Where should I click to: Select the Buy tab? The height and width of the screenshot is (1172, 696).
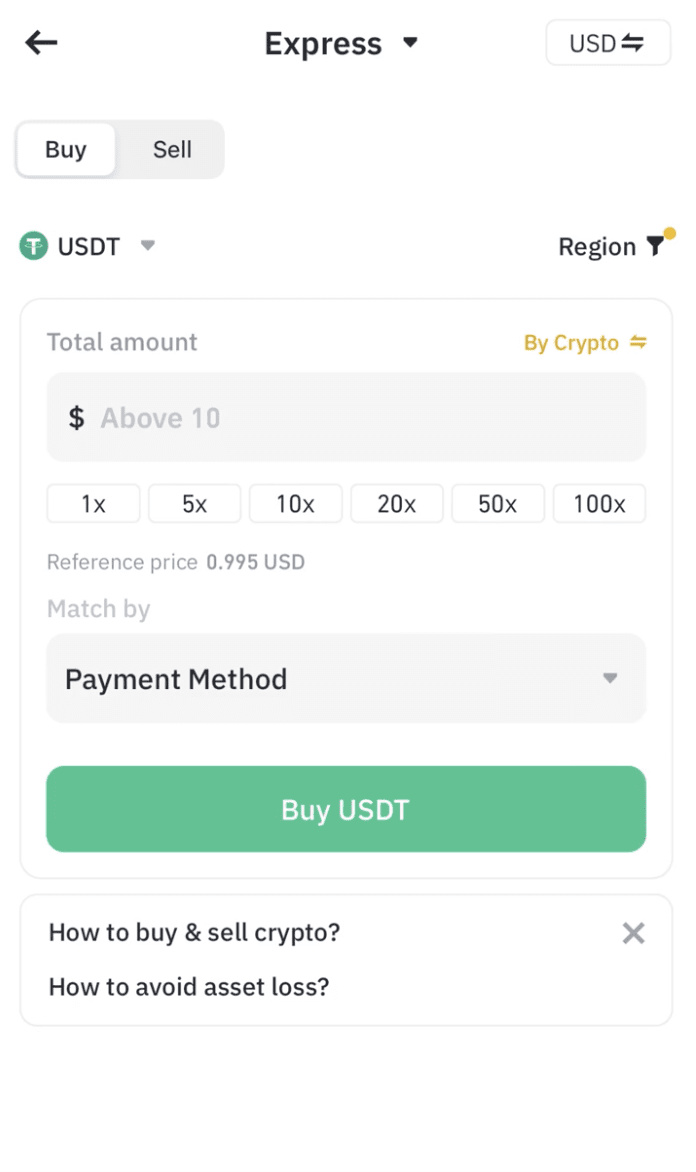tap(66, 150)
